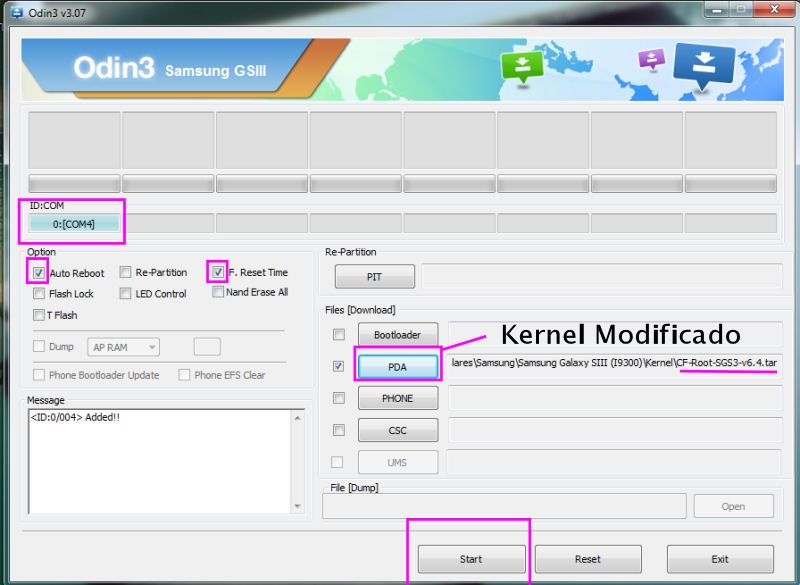Viewport: 800px width, 585px height.
Task: Click the purple upload icon in banner
Action: 652,59
